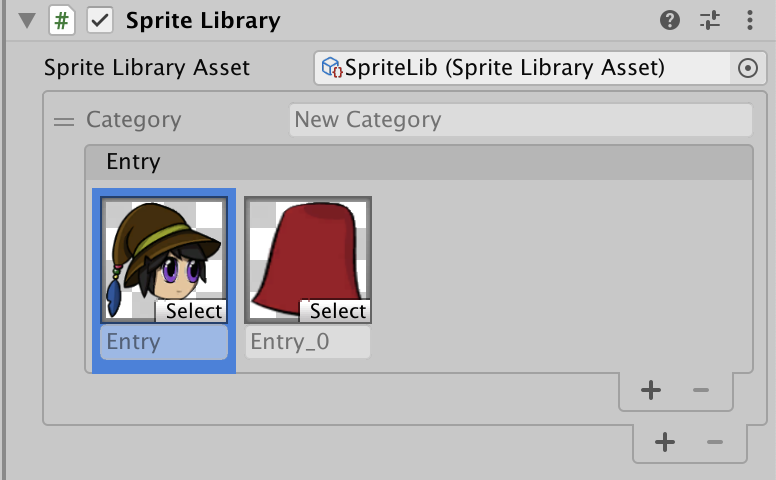Open the three-dot component context menu
Screen dimensions: 776x480
(750, 20)
